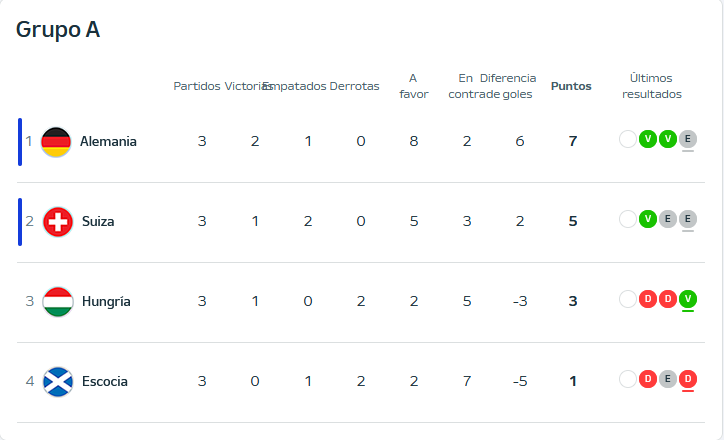Screen dimensions: 724x440
Task: Click the underlined red D badge in Escocia's row
Action: (x=687, y=379)
